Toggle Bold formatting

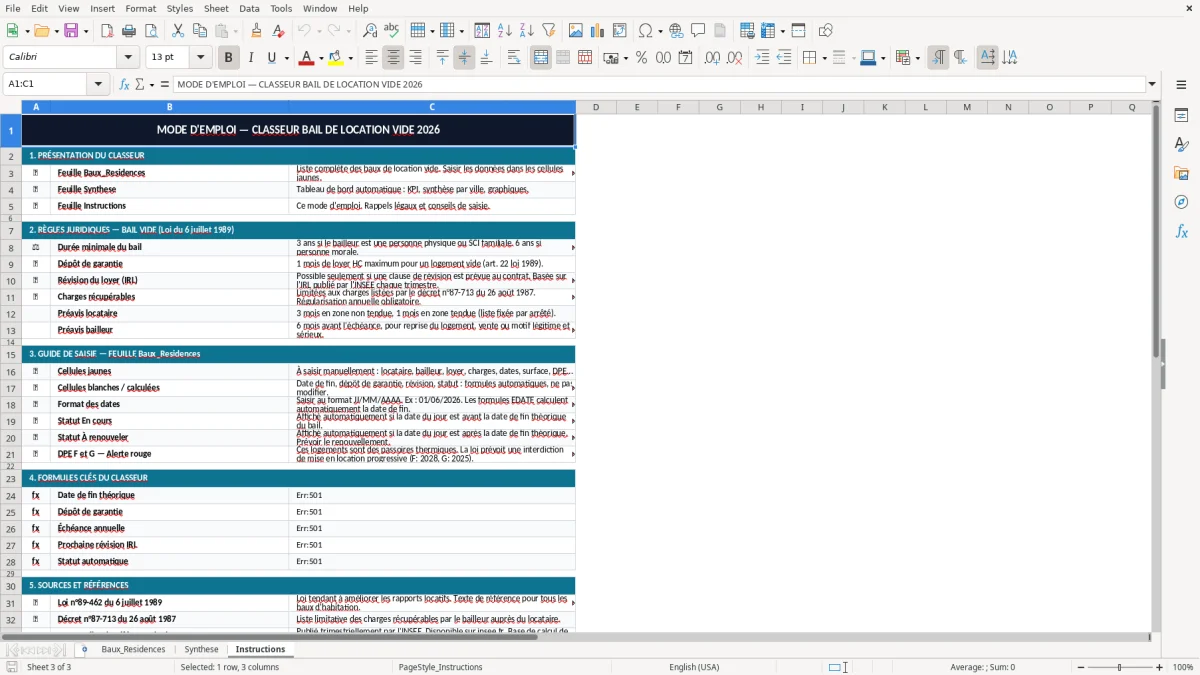coord(228,58)
